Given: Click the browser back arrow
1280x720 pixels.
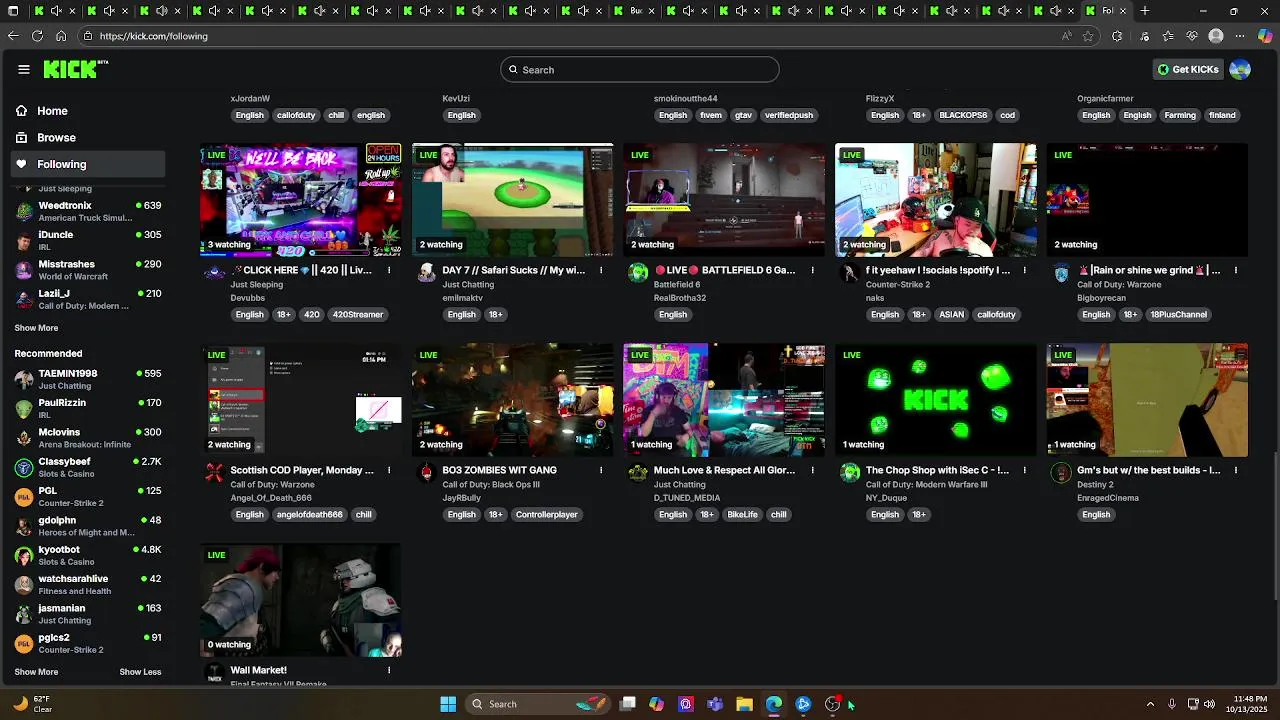Looking at the screenshot, I should point(13,36).
